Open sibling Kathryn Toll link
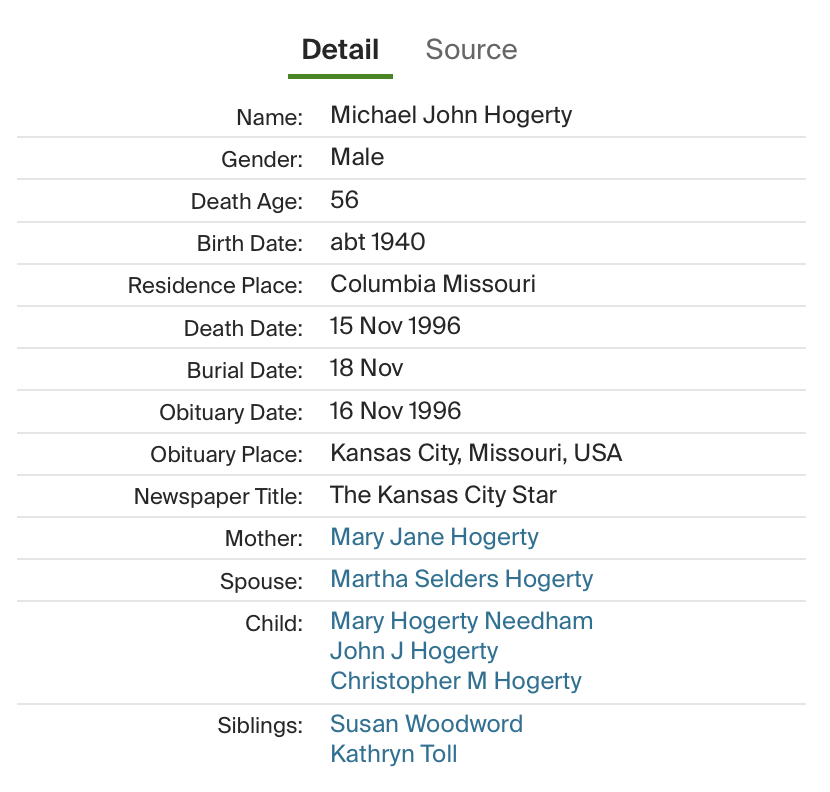The height and width of the screenshot is (792, 830). (x=393, y=754)
